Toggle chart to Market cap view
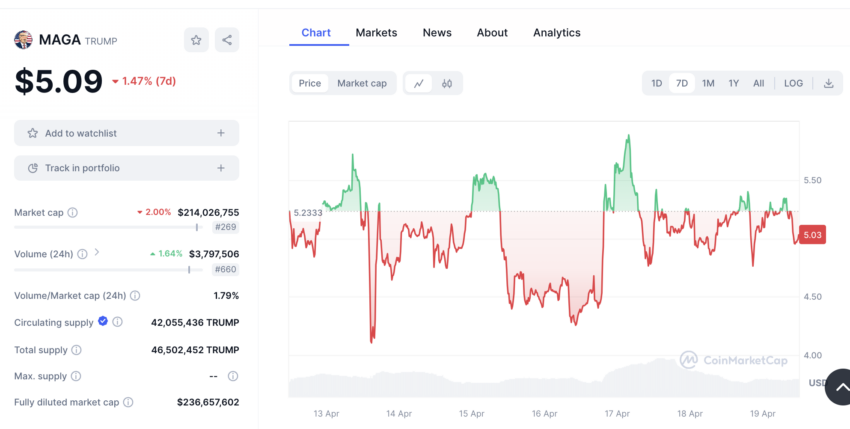The image size is (850, 429). tap(362, 84)
